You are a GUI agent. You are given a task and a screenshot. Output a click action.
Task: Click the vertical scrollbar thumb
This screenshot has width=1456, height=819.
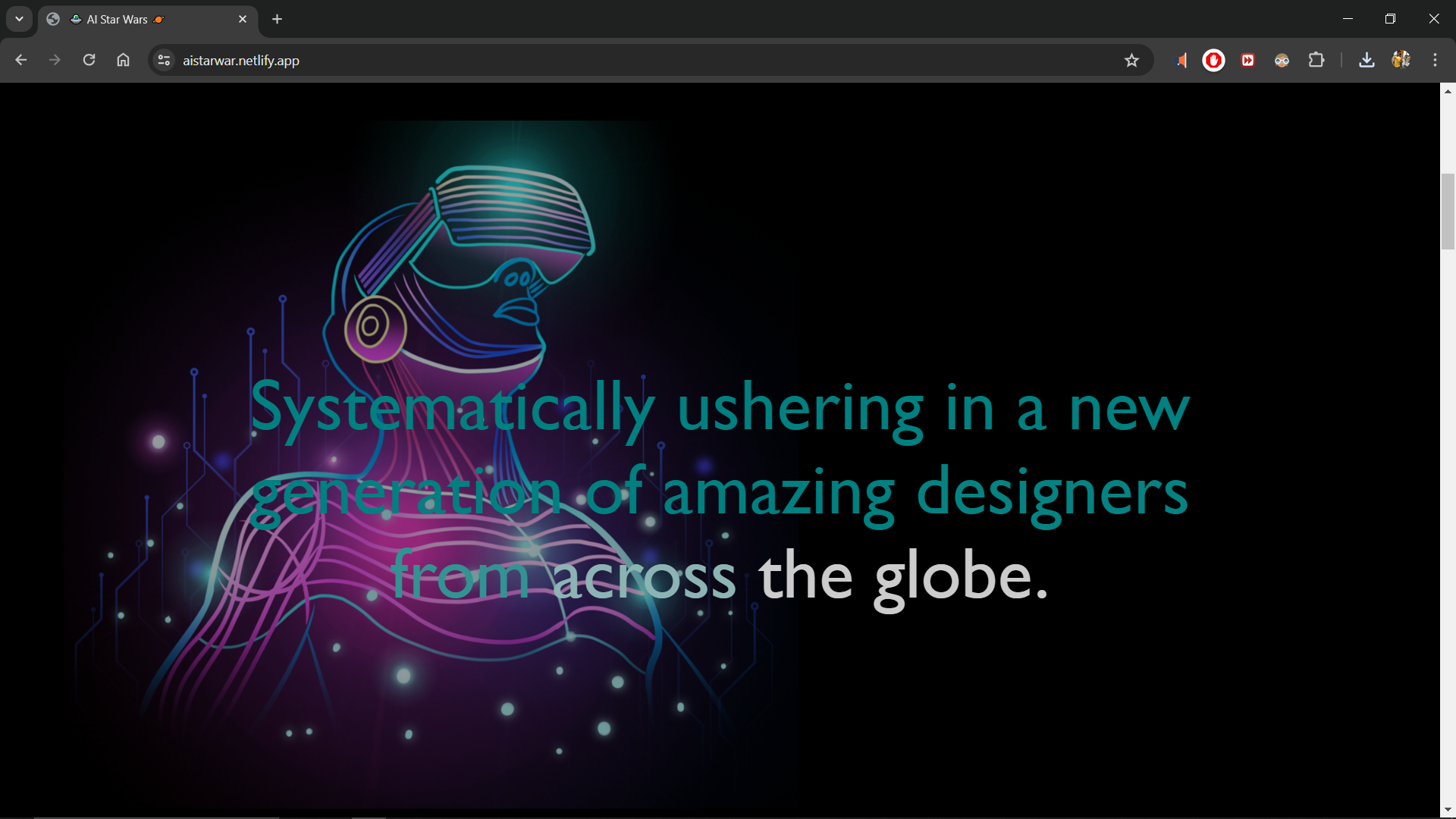[x=1448, y=212]
